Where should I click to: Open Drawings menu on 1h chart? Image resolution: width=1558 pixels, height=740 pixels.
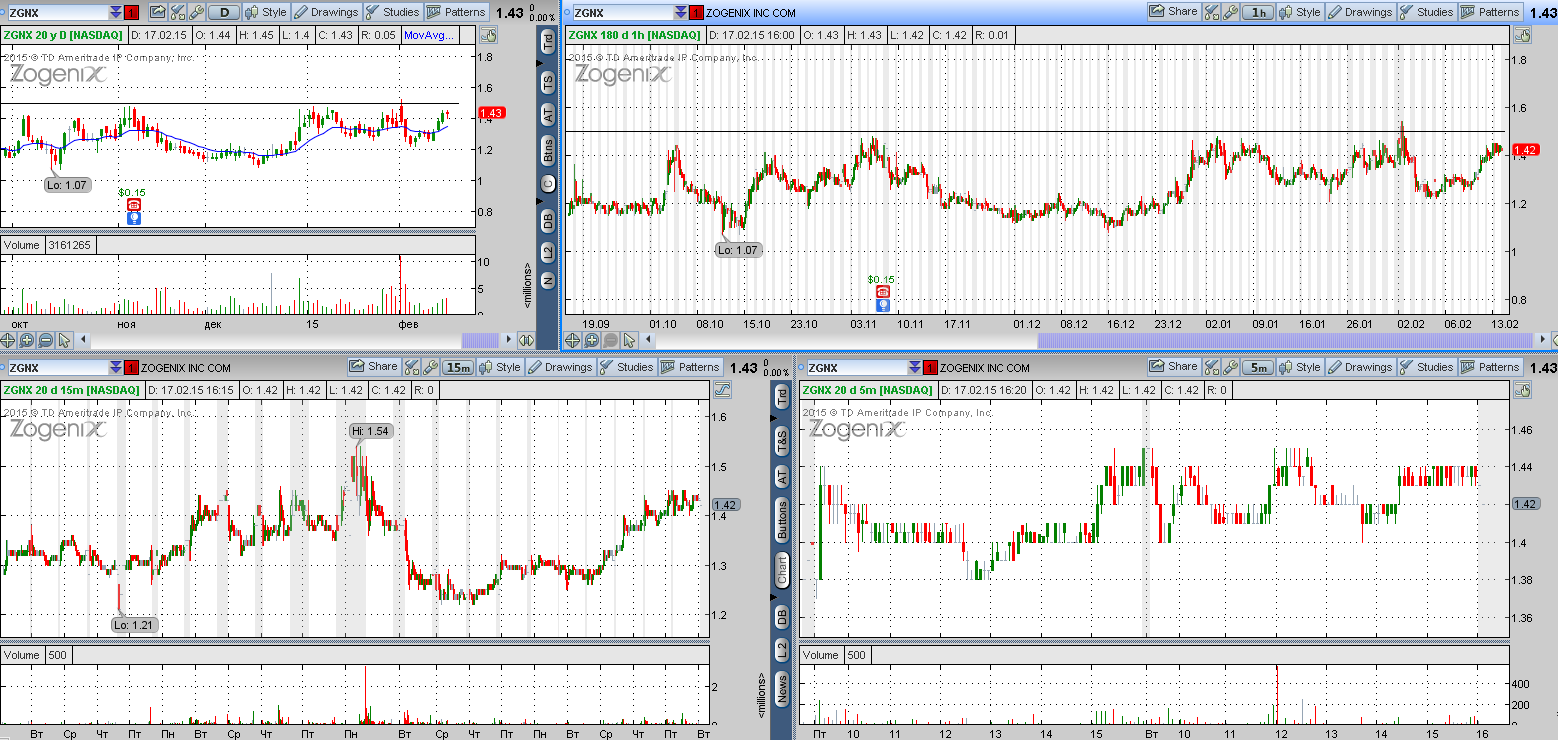click(1360, 12)
